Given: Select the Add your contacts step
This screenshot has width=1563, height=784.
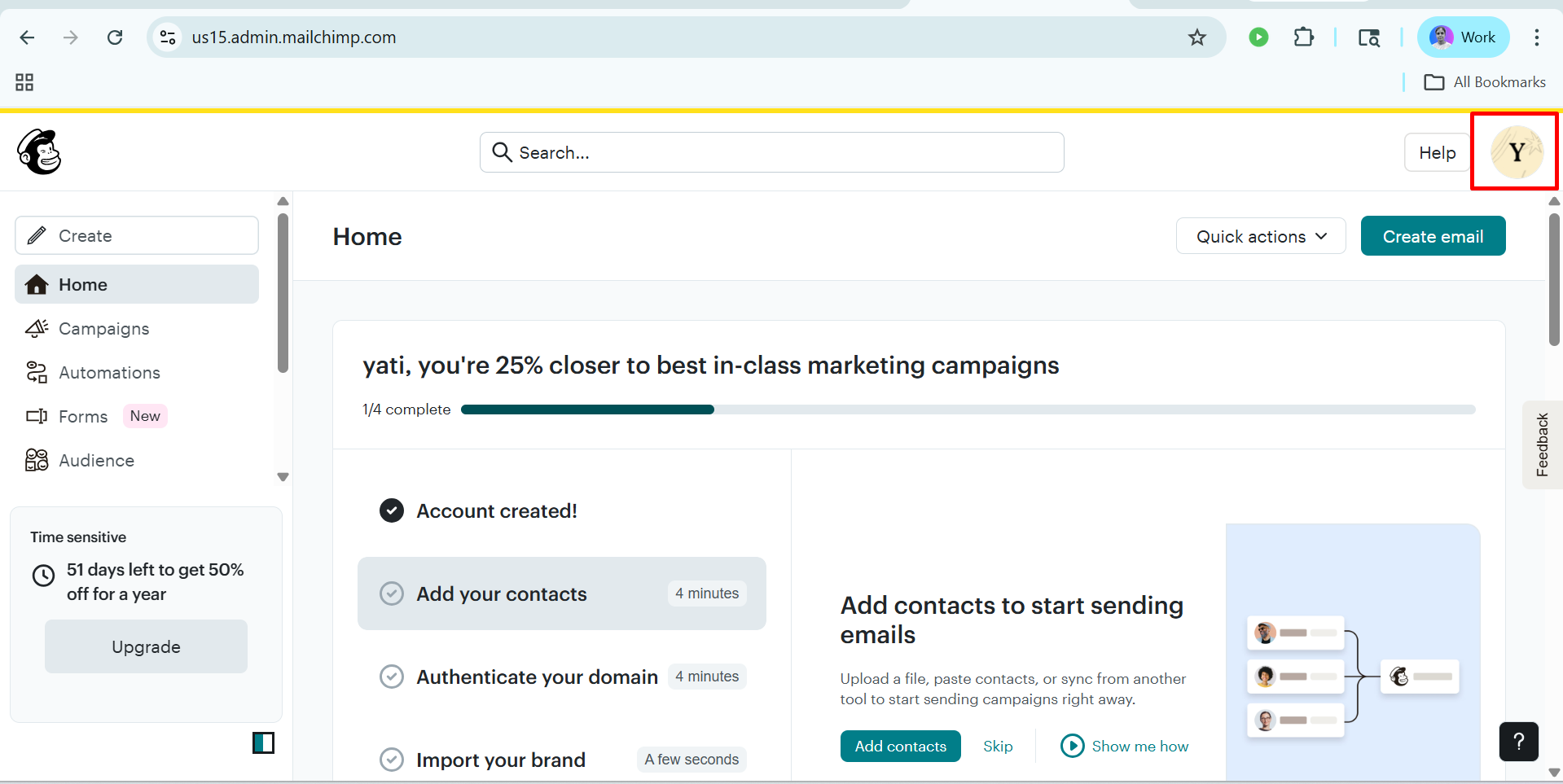Looking at the screenshot, I should click(x=562, y=593).
